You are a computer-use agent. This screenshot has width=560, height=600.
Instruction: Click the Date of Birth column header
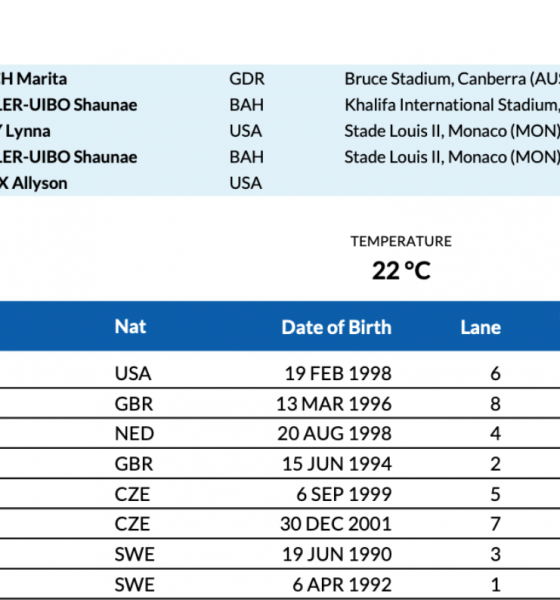click(336, 327)
